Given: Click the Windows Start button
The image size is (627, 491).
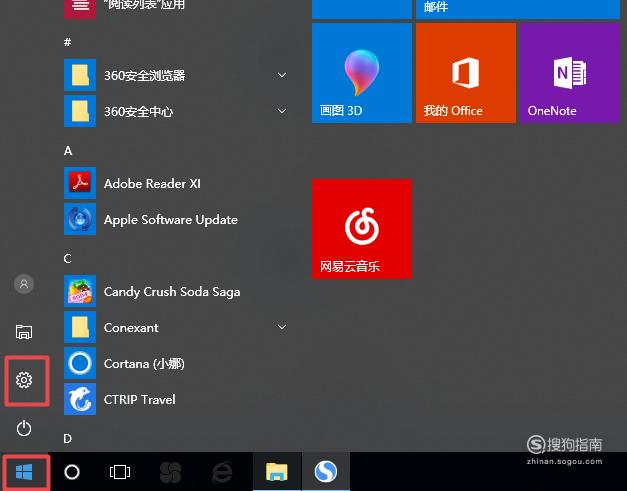Looking at the screenshot, I should (24, 472).
